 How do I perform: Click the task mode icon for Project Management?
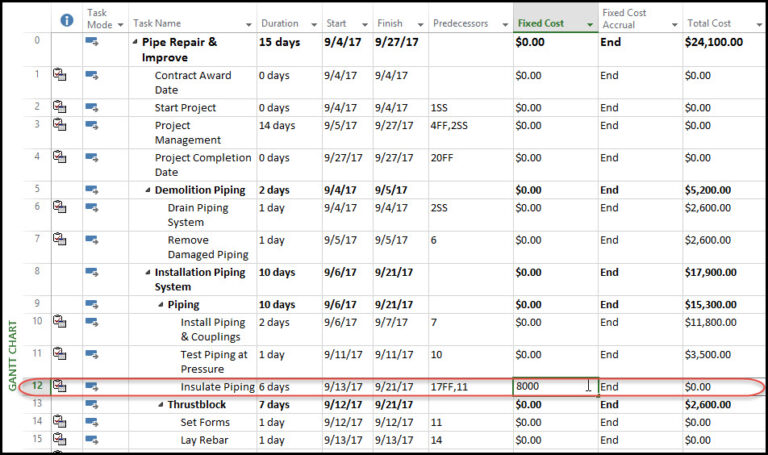tap(92, 125)
